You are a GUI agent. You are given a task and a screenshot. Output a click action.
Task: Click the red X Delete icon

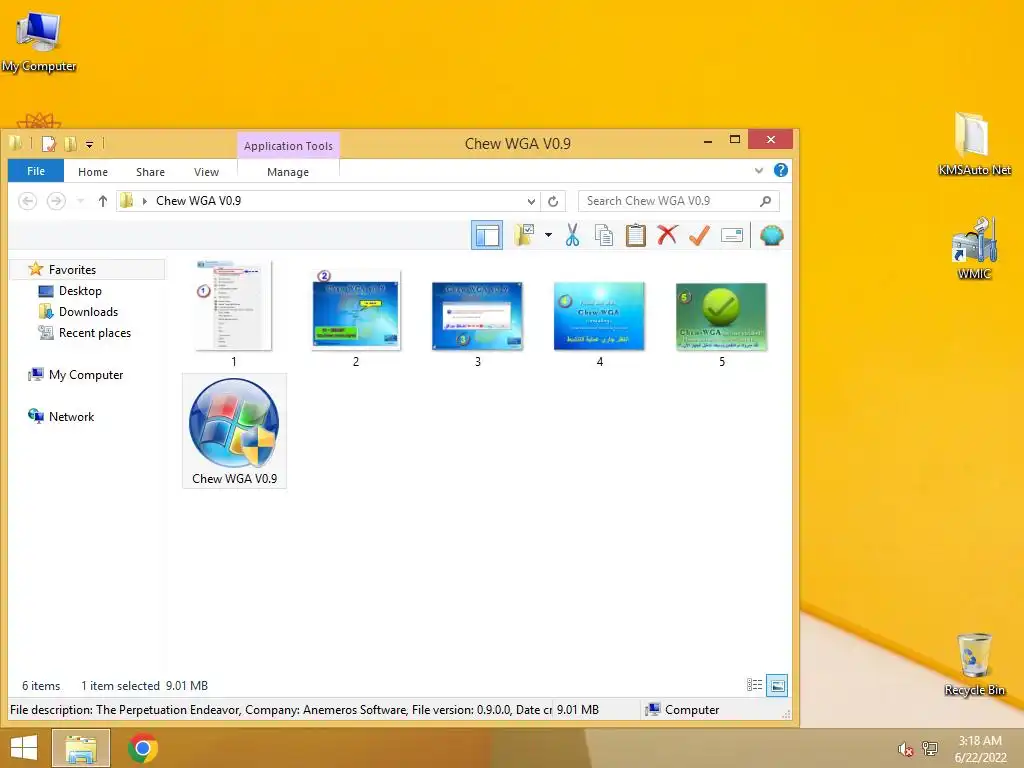(667, 235)
